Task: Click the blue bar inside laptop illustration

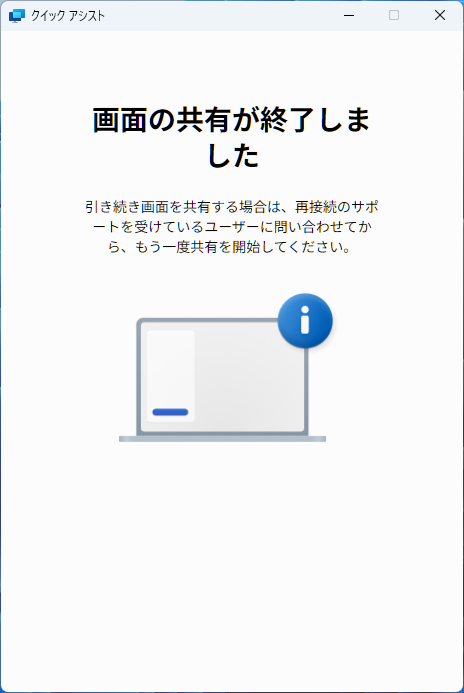Action: (170, 412)
